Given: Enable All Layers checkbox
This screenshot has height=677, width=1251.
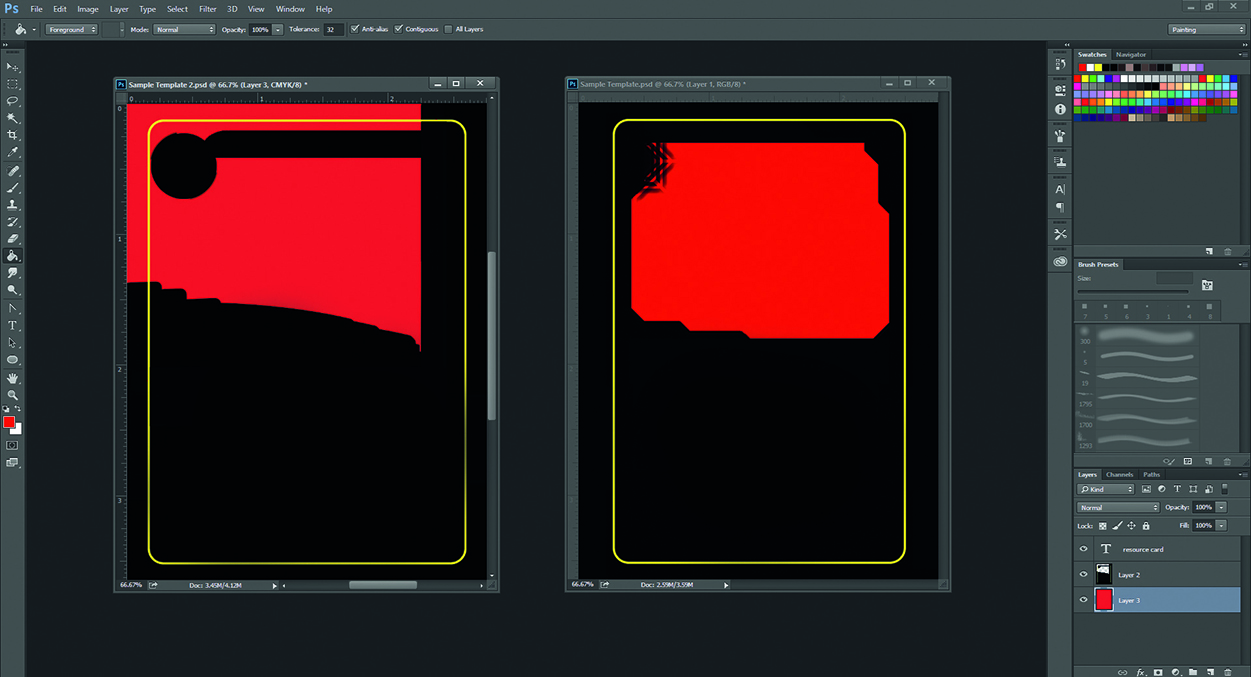Looking at the screenshot, I should pyautogui.click(x=448, y=29).
